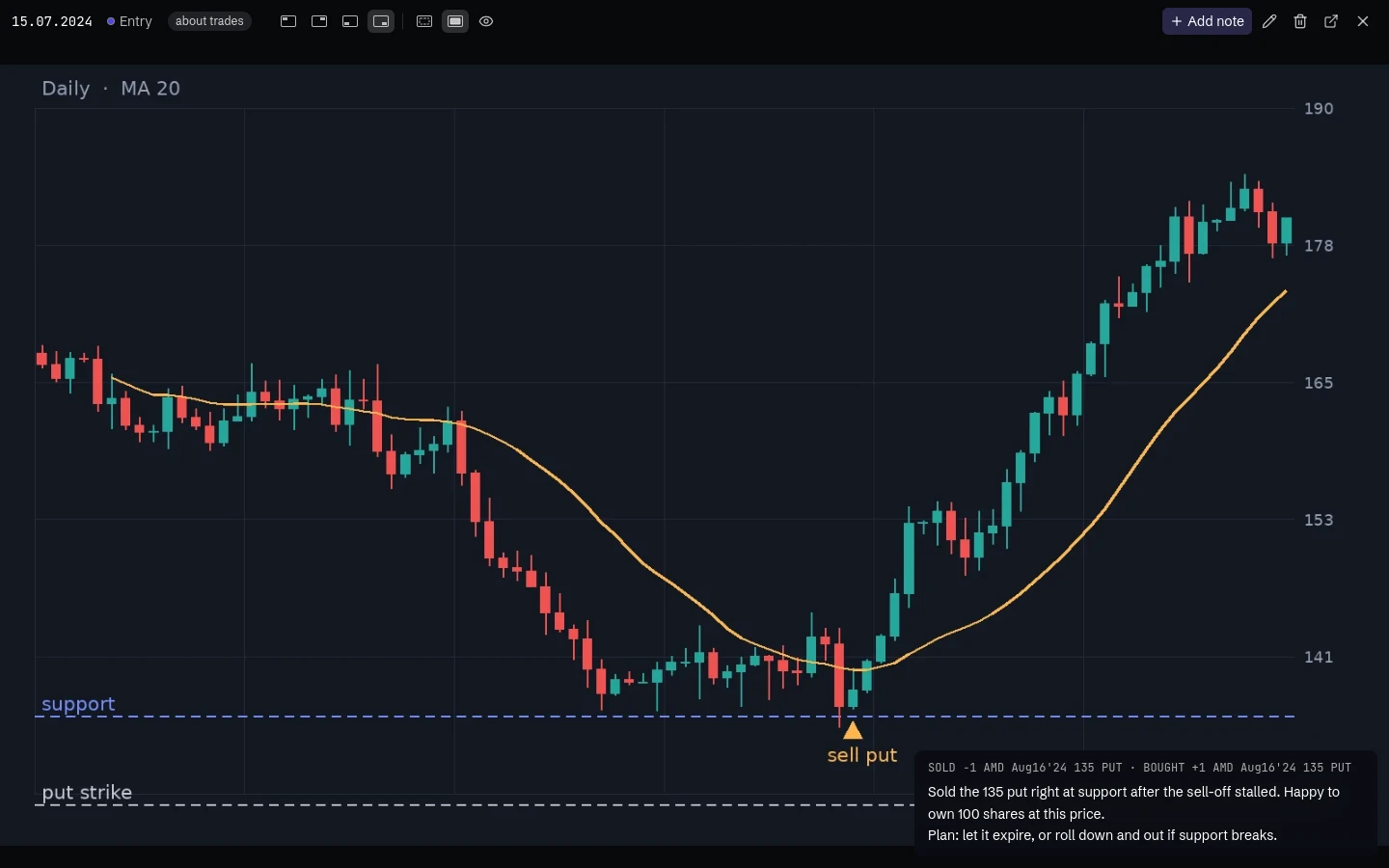The height and width of the screenshot is (868, 1389).
Task: Select the bottom-right note position icon
Action: [x=381, y=21]
